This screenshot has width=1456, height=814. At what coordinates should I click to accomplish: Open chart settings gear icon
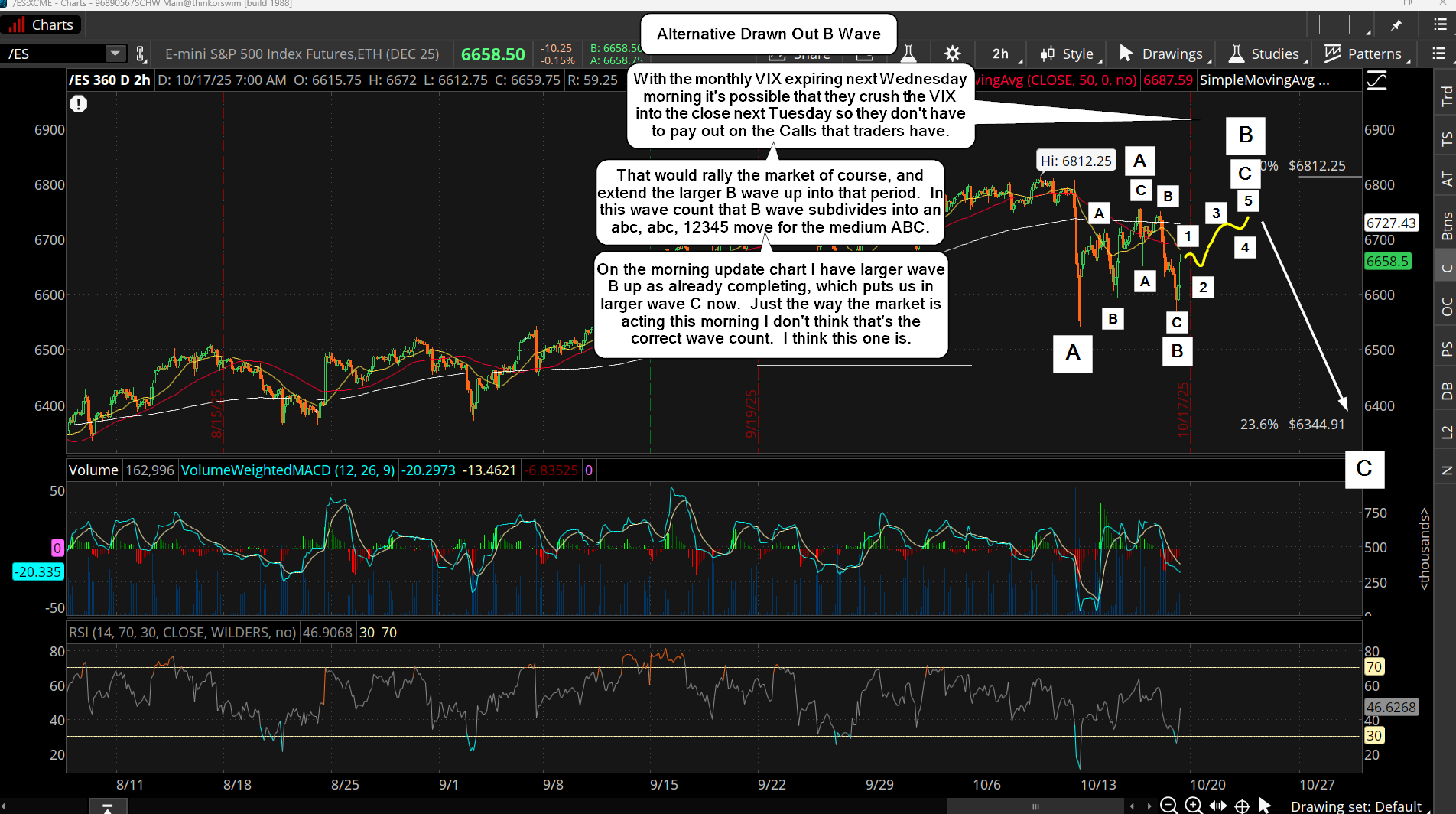(952, 54)
